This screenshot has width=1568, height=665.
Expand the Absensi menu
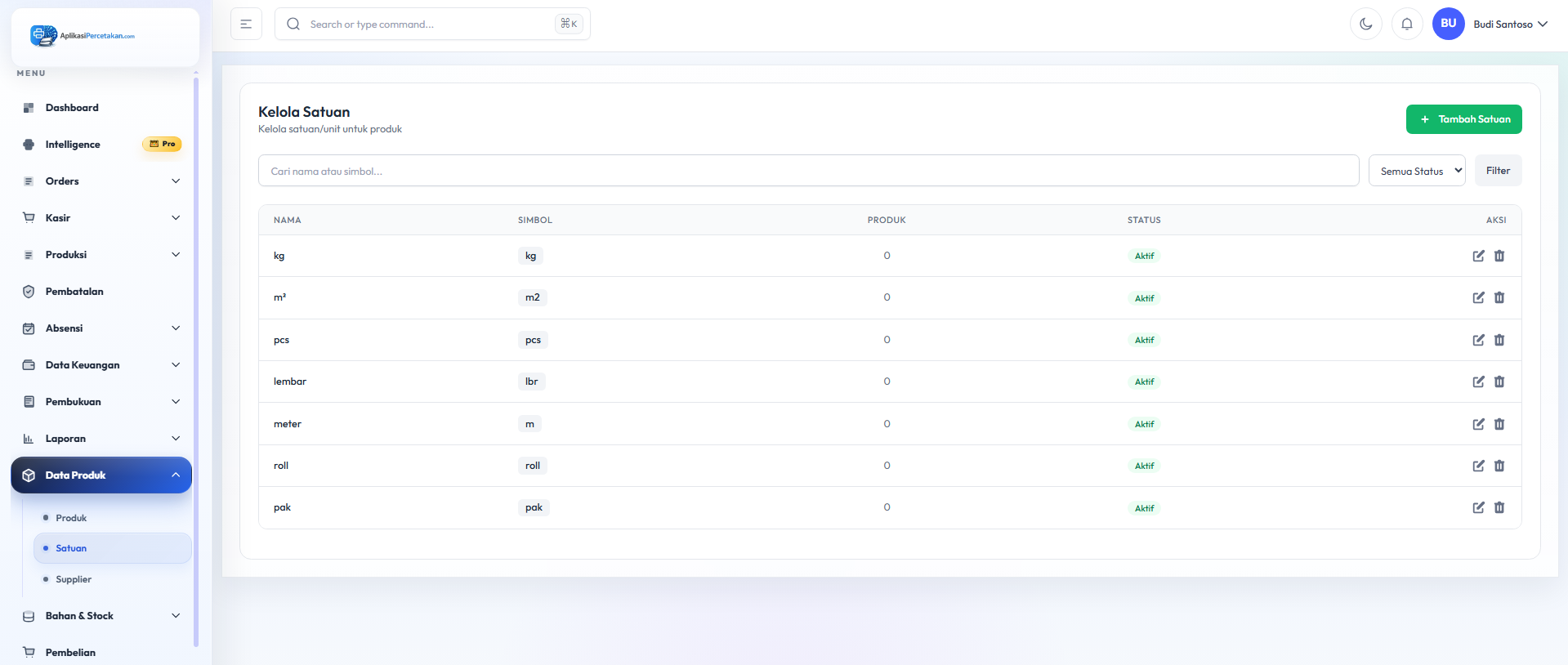pos(101,328)
